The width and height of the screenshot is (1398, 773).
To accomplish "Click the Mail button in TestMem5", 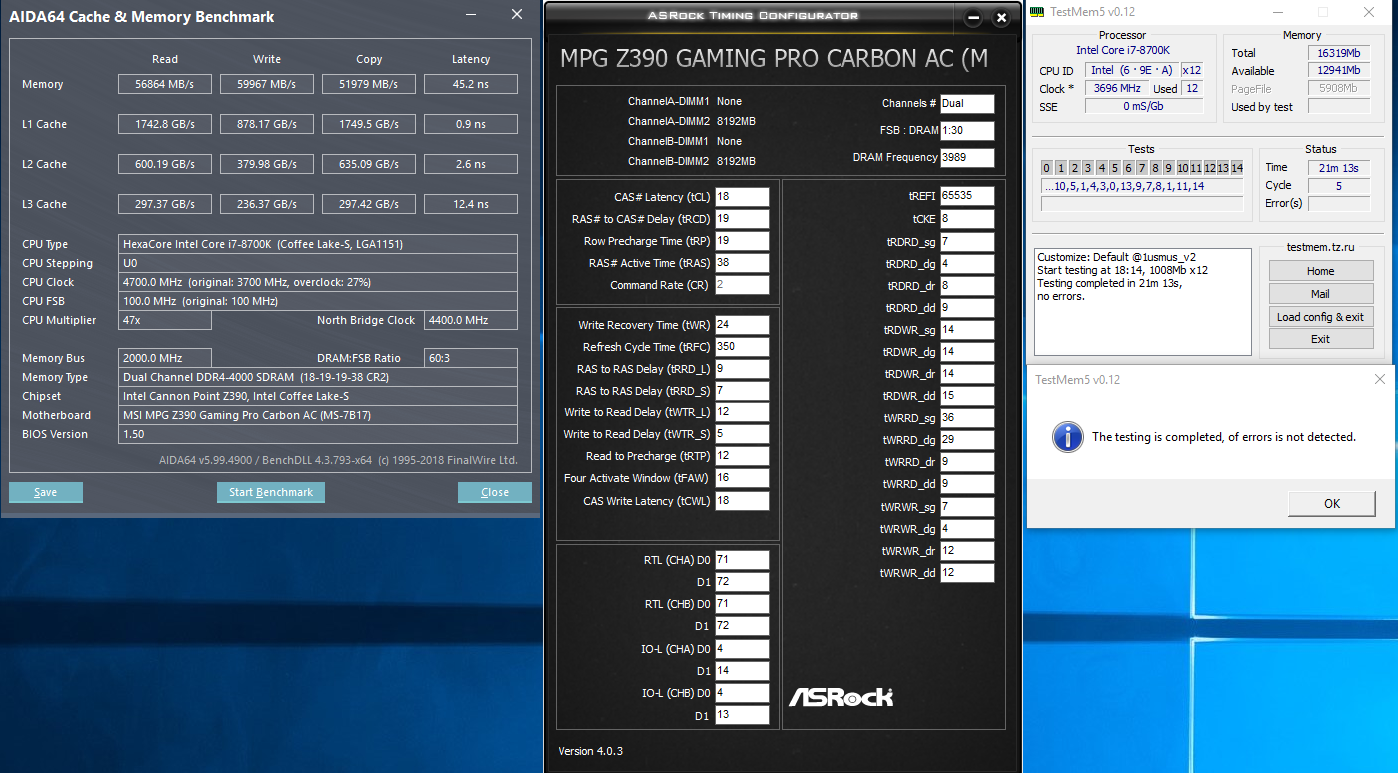I will (x=1320, y=294).
